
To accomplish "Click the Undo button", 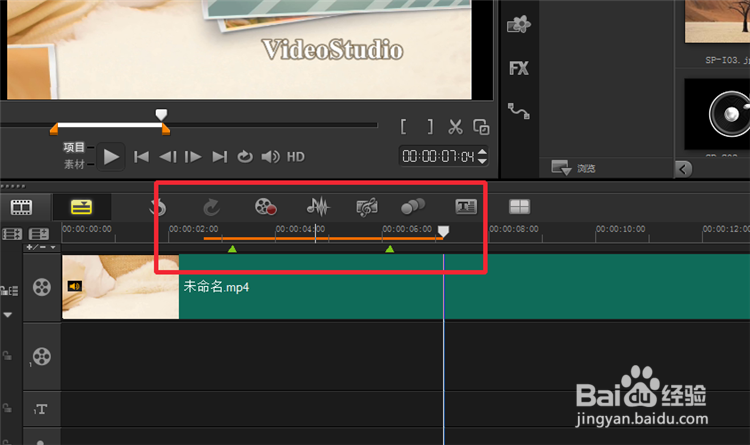I will (x=158, y=207).
